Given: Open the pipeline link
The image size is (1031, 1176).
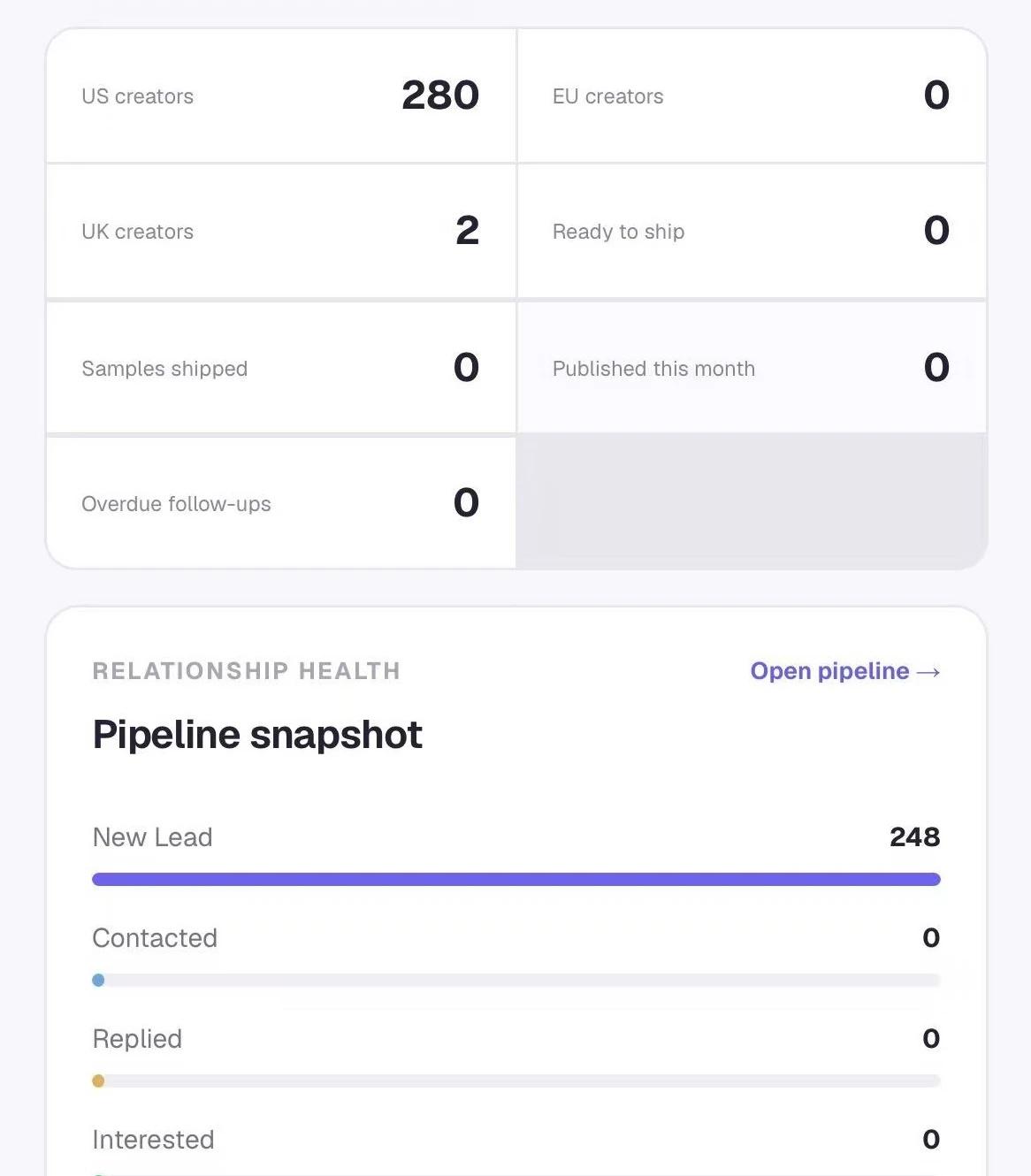Looking at the screenshot, I should (844, 671).
